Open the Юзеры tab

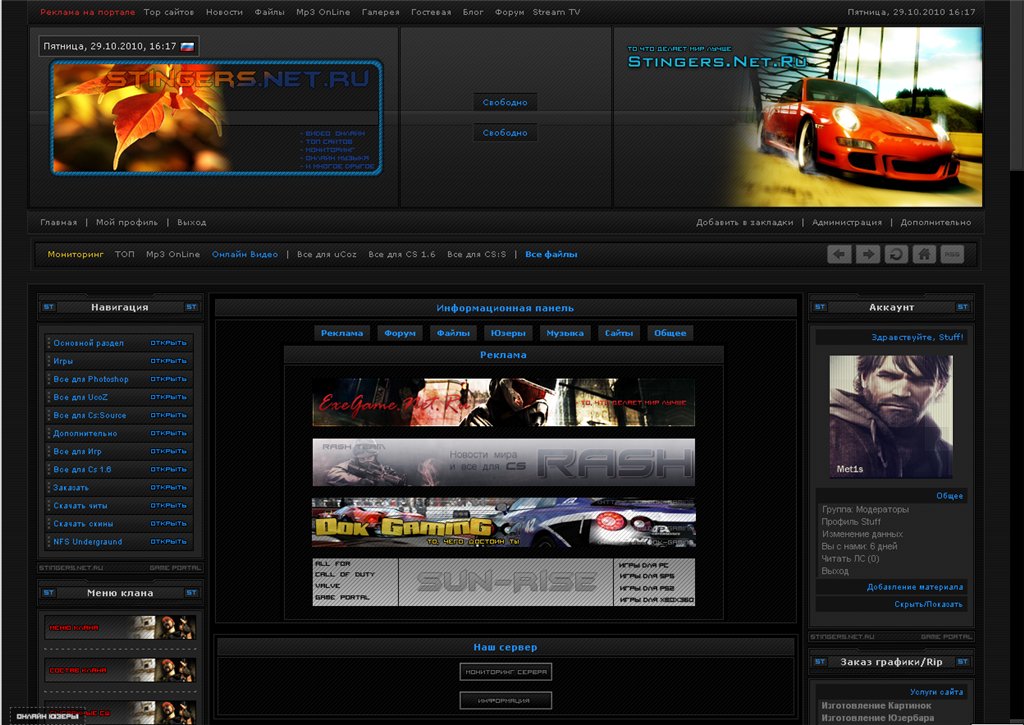[509, 333]
